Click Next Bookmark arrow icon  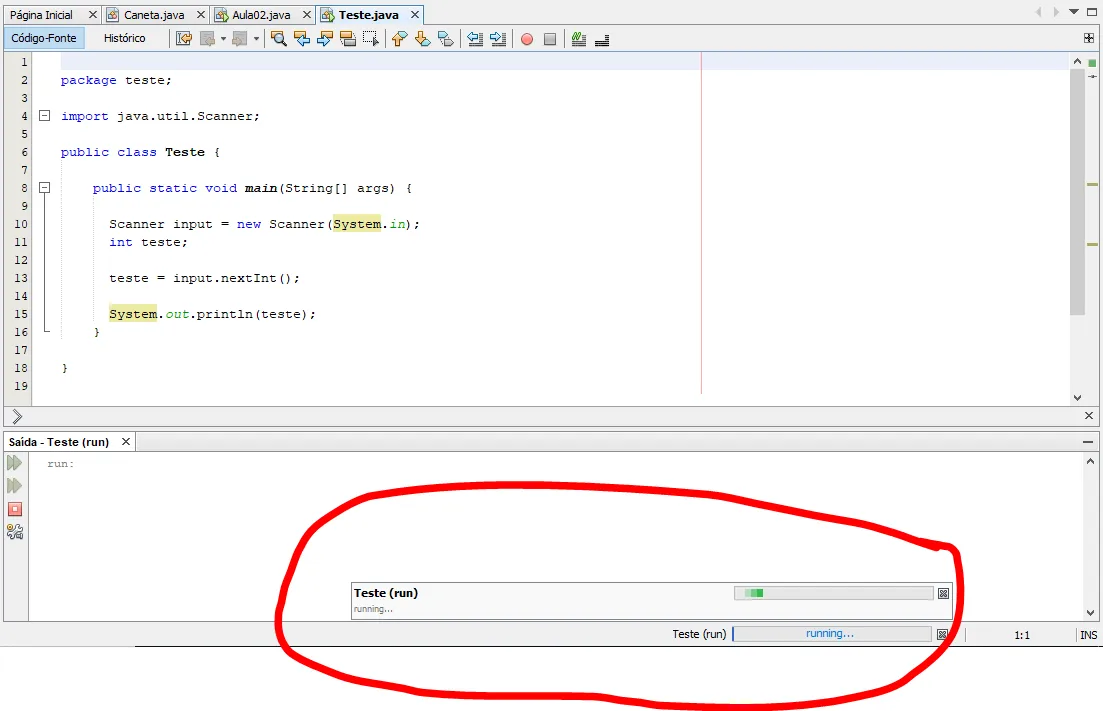click(x=423, y=39)
